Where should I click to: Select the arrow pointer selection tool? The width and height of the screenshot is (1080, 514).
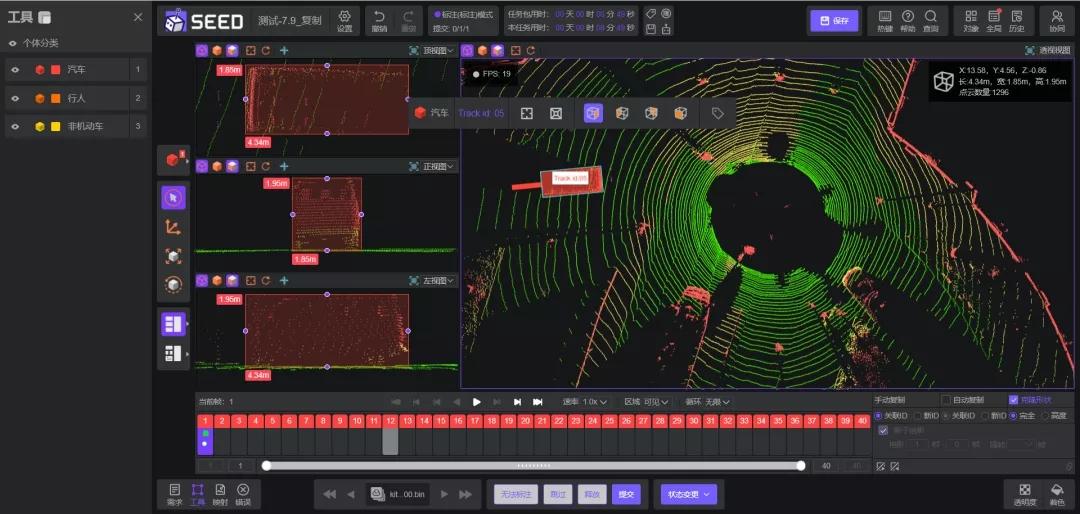(173, 198)
